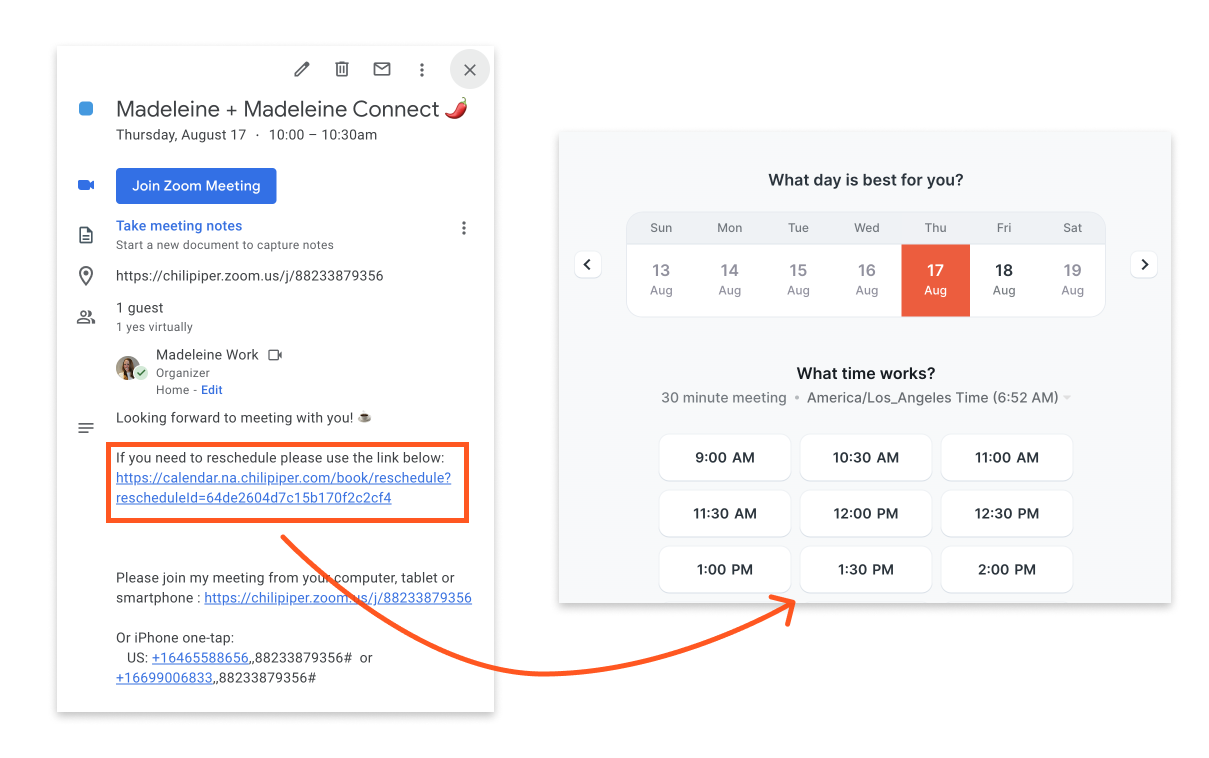The height and width of the screenshot is (758, 1209).
Task: Choose the 10:30 AM time slot
Action: [x=866, y=458]
